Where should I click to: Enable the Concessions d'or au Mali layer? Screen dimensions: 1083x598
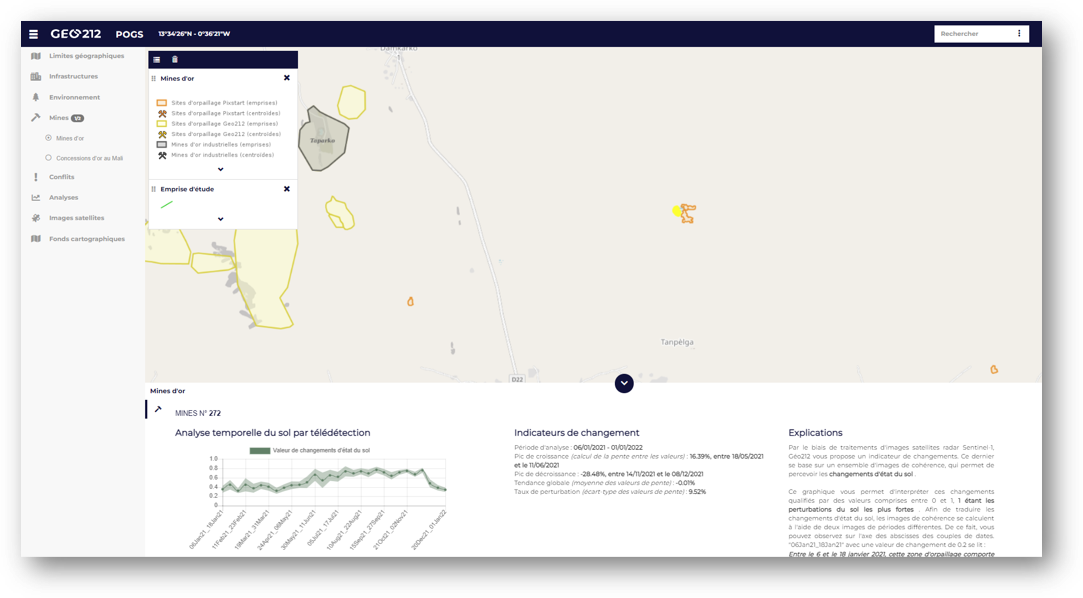(48, 158)
